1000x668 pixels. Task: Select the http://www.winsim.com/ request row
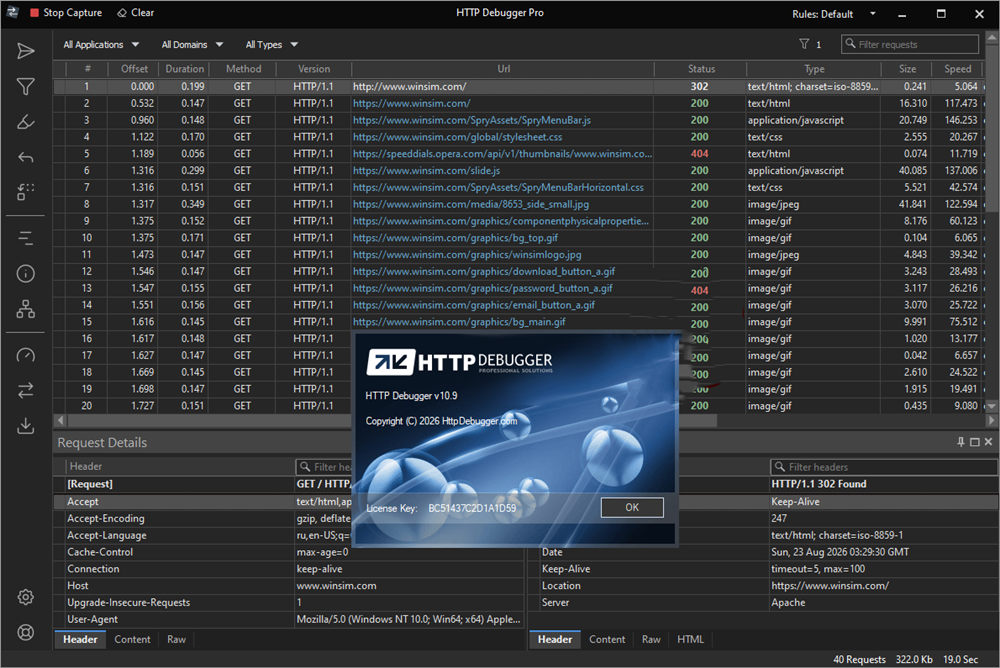point(520,86)
